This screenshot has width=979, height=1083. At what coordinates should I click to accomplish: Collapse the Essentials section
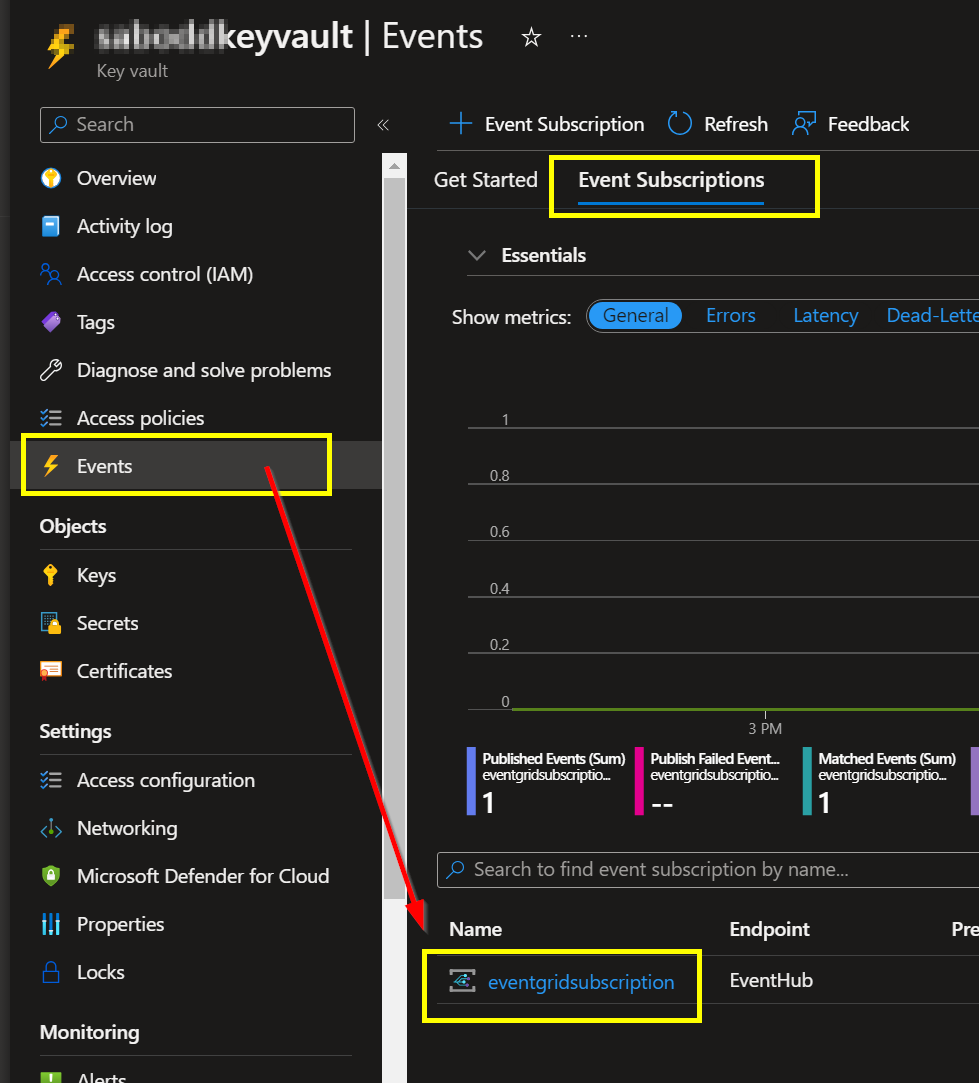477,255
